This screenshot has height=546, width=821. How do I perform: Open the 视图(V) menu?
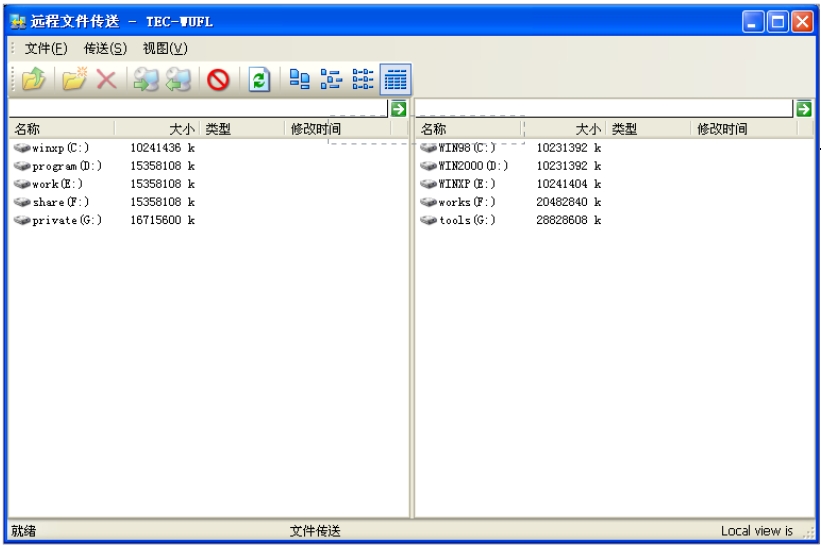(x=164, y=48)
